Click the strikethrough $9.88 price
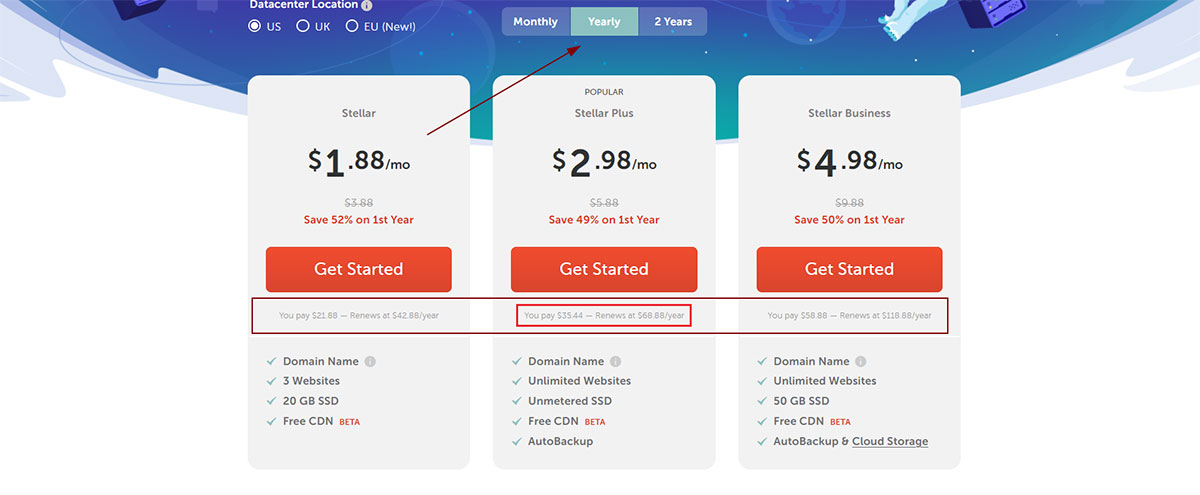Viewport: 1200px width, 495px height. pos(849,203)
